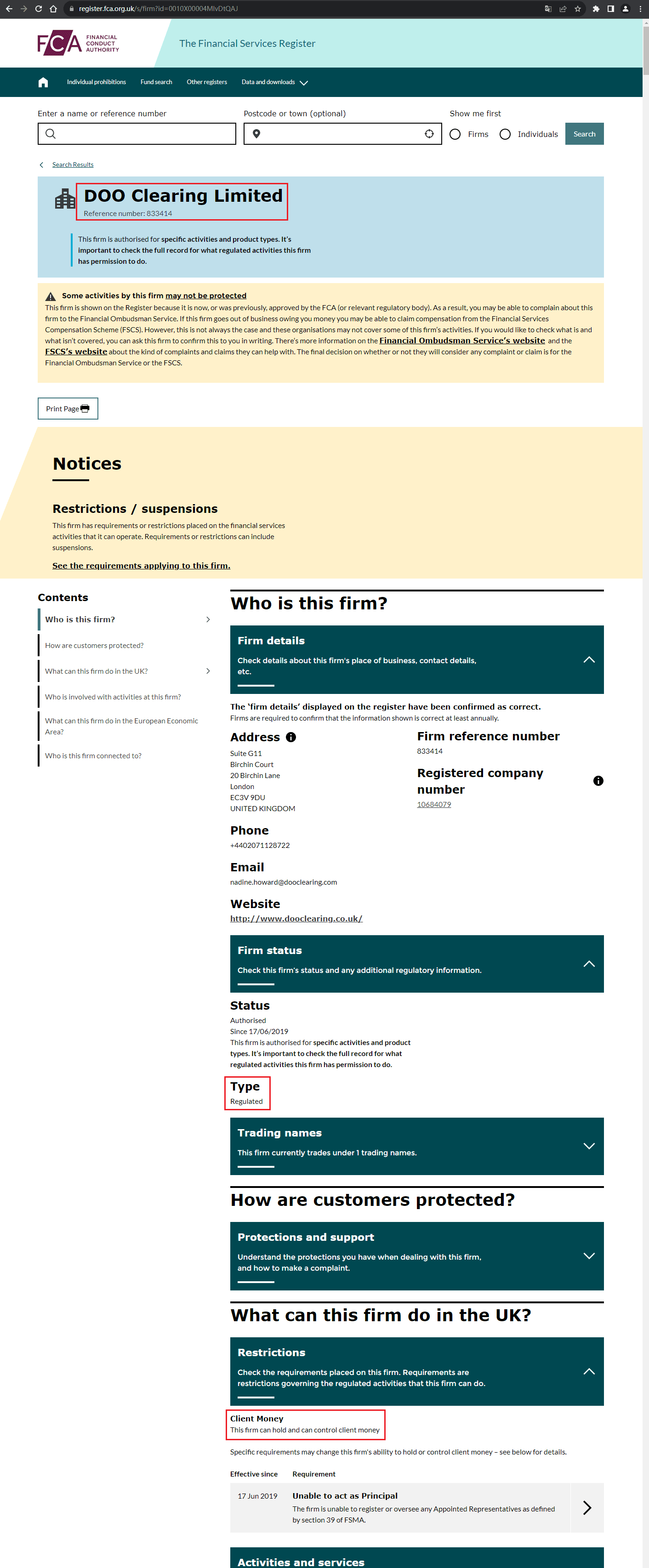The width and height of the screenshot is (649, 1568).
Task: Go to European Economic Area contents item
Action: click(121, 726)
